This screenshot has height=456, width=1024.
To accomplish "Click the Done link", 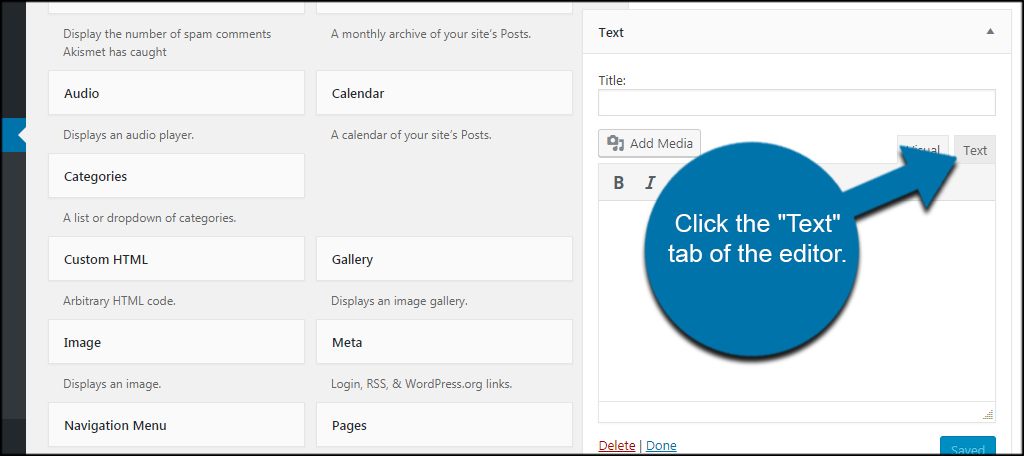I will (661, 445).
